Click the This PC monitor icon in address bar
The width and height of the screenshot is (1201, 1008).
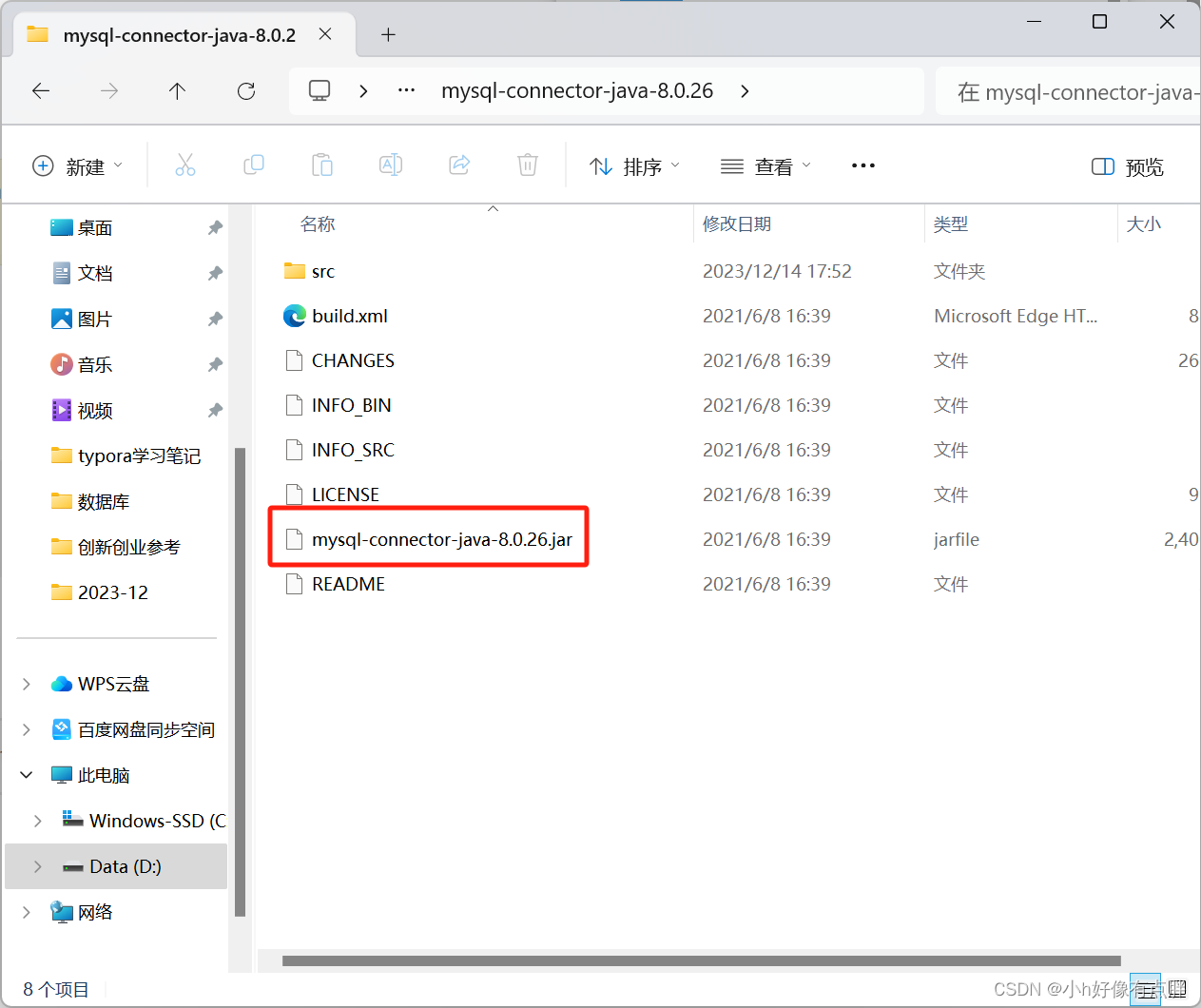[320, 91]
